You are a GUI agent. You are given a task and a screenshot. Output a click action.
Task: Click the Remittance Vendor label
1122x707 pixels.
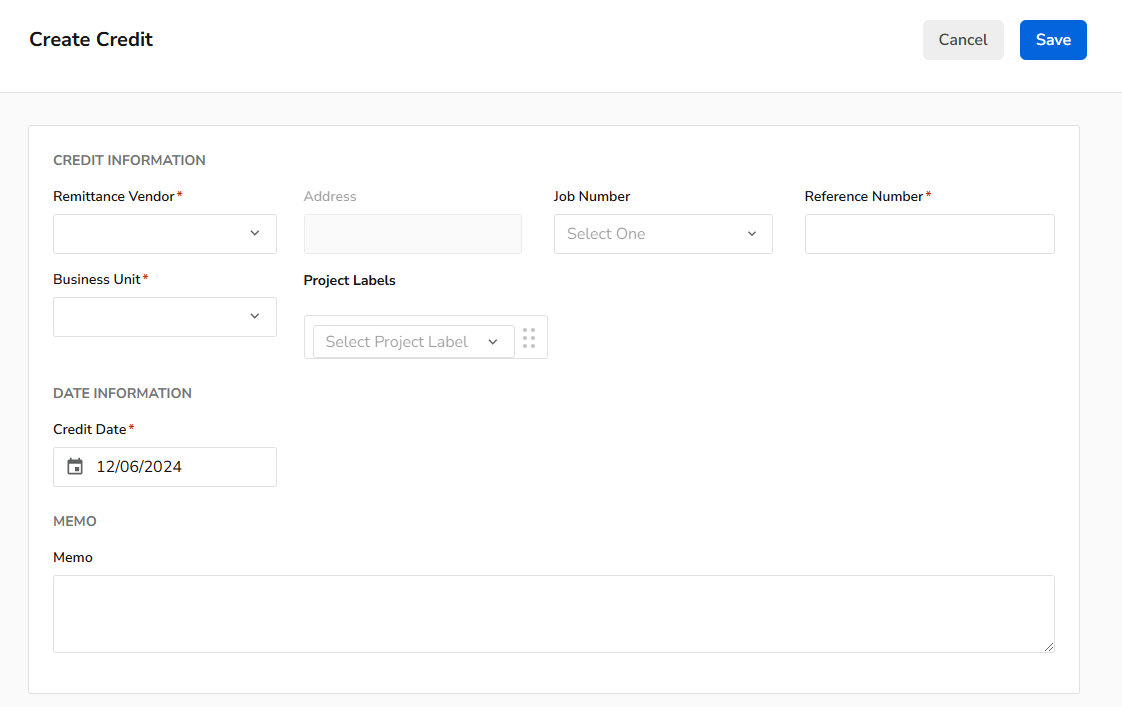114,196
